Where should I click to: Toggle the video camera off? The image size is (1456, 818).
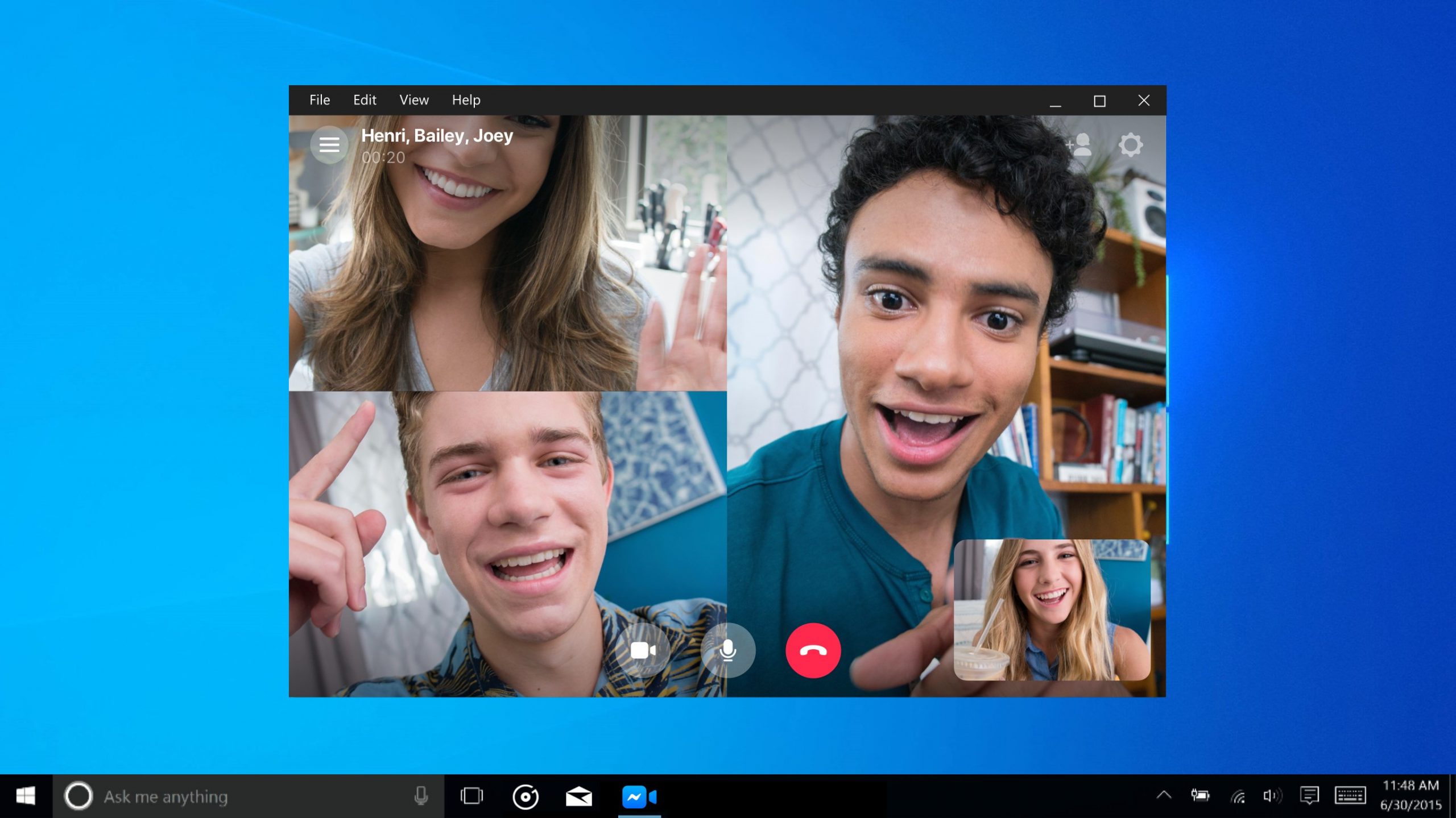tap(643, 650)
